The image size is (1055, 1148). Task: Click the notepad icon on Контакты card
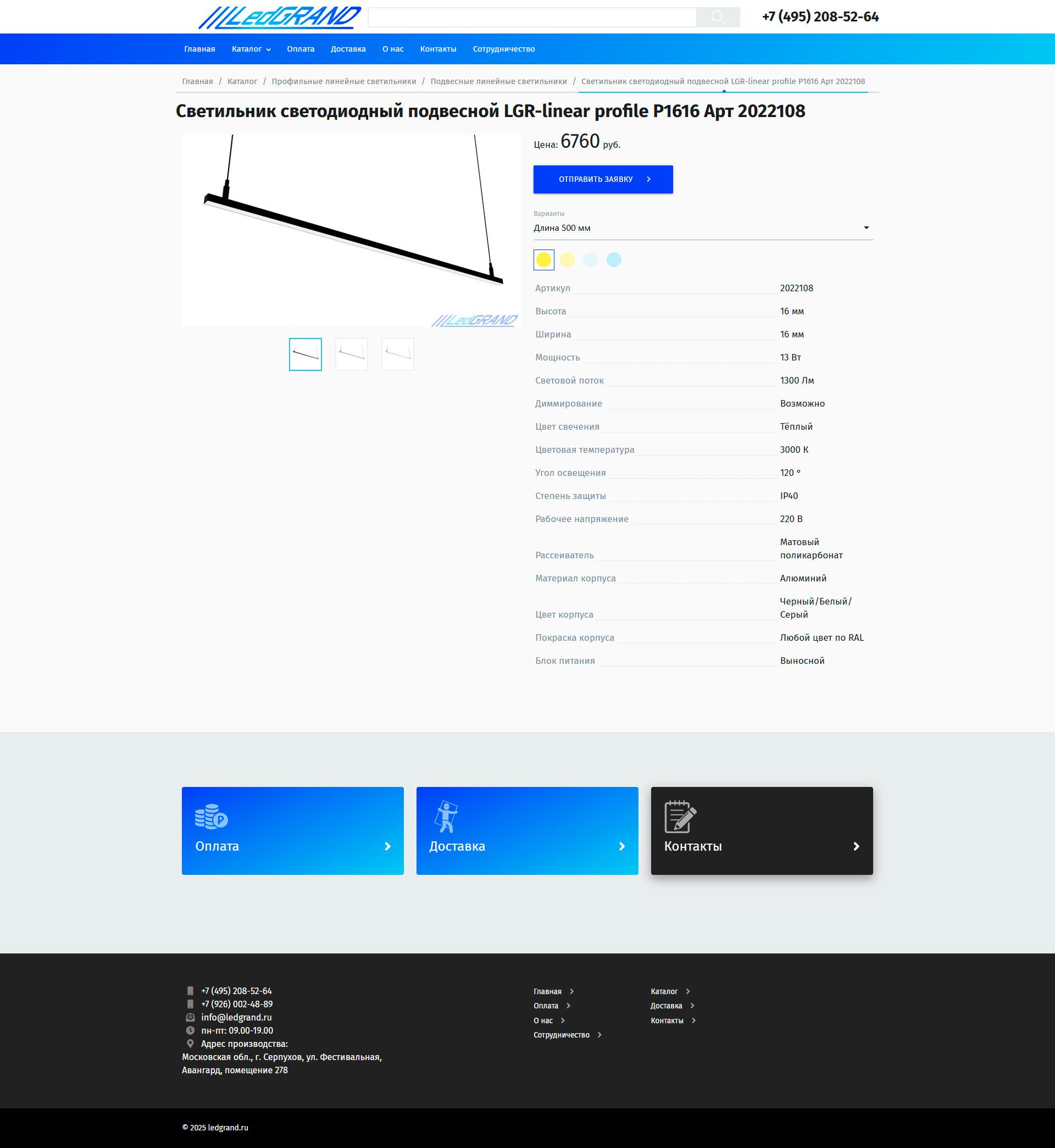click(x=680, y=816)
